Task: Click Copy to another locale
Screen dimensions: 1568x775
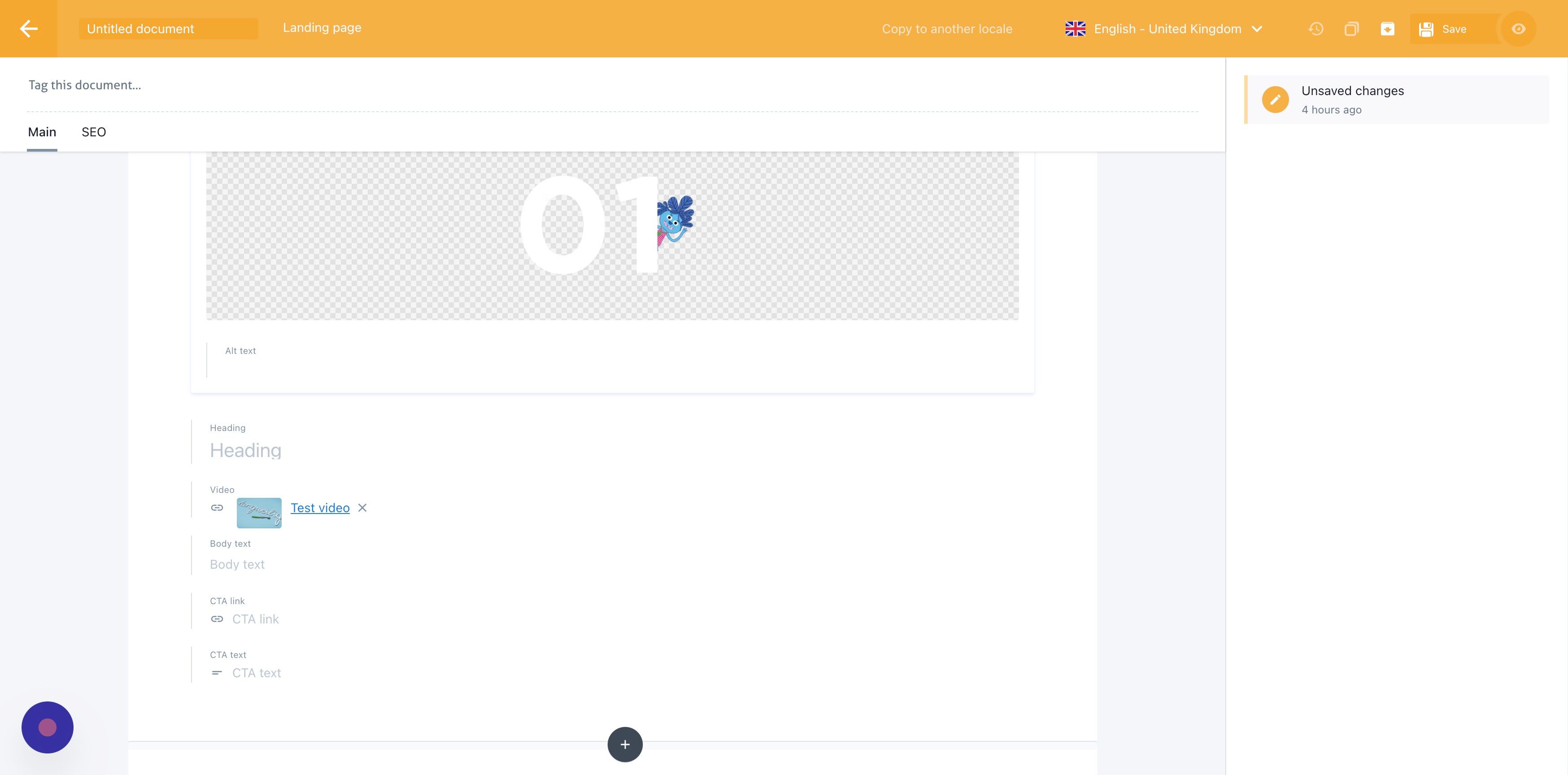Action: [946, 29]
